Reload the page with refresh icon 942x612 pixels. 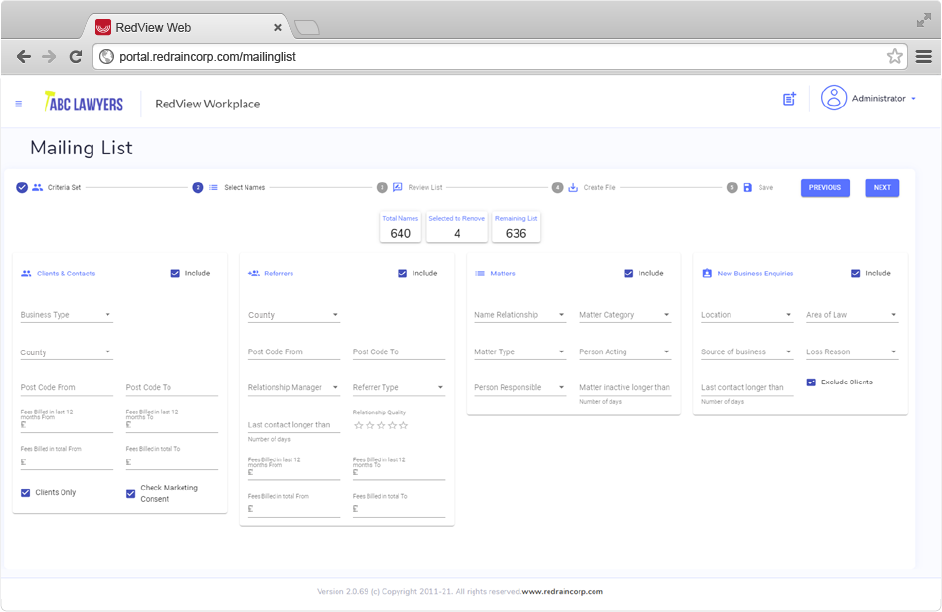[x=76, y=56]
